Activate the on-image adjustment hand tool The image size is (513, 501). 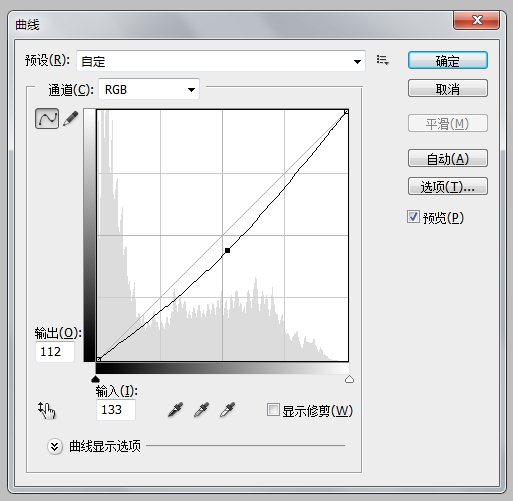click(x=47, y=410)
